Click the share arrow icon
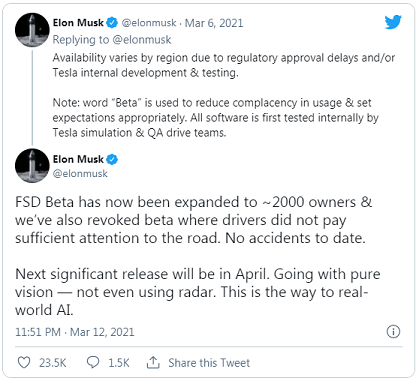The width and height of the screenshot is (419, 381). (153, 362)
